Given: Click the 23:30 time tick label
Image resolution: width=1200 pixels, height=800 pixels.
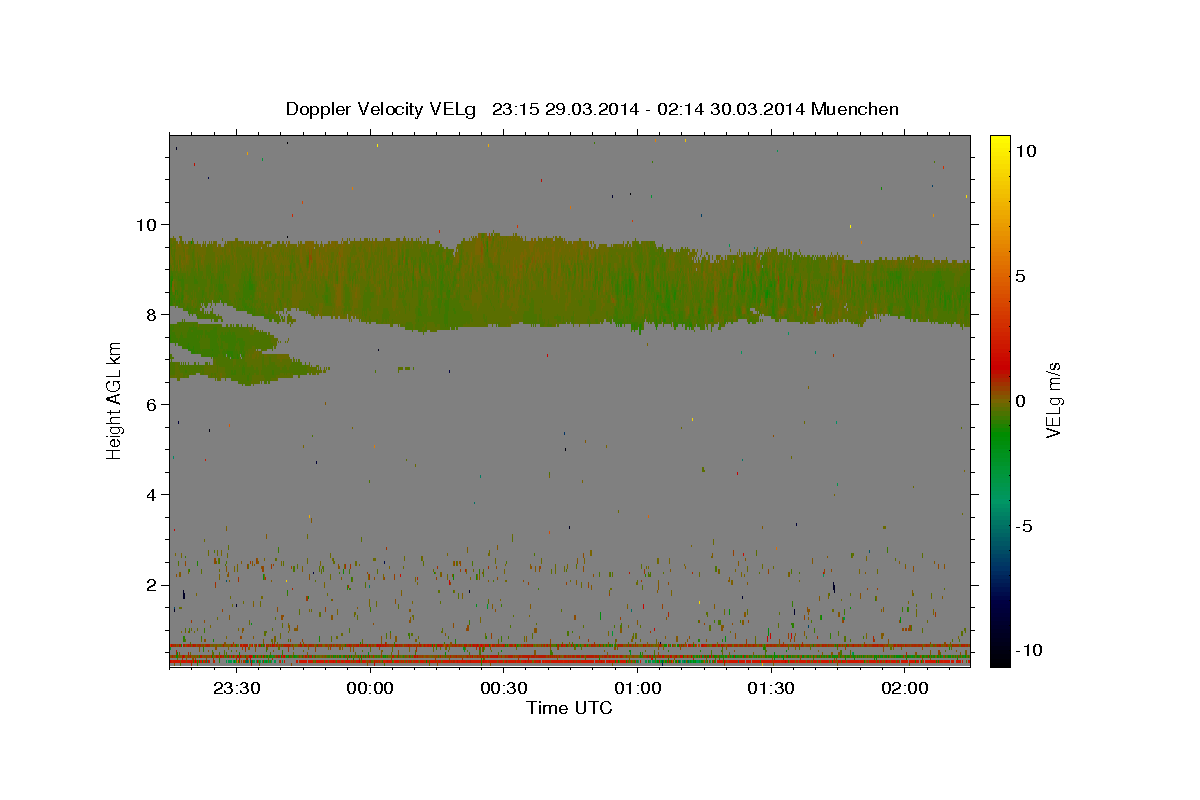Looking at the screenshot, I should pos(237,689).
